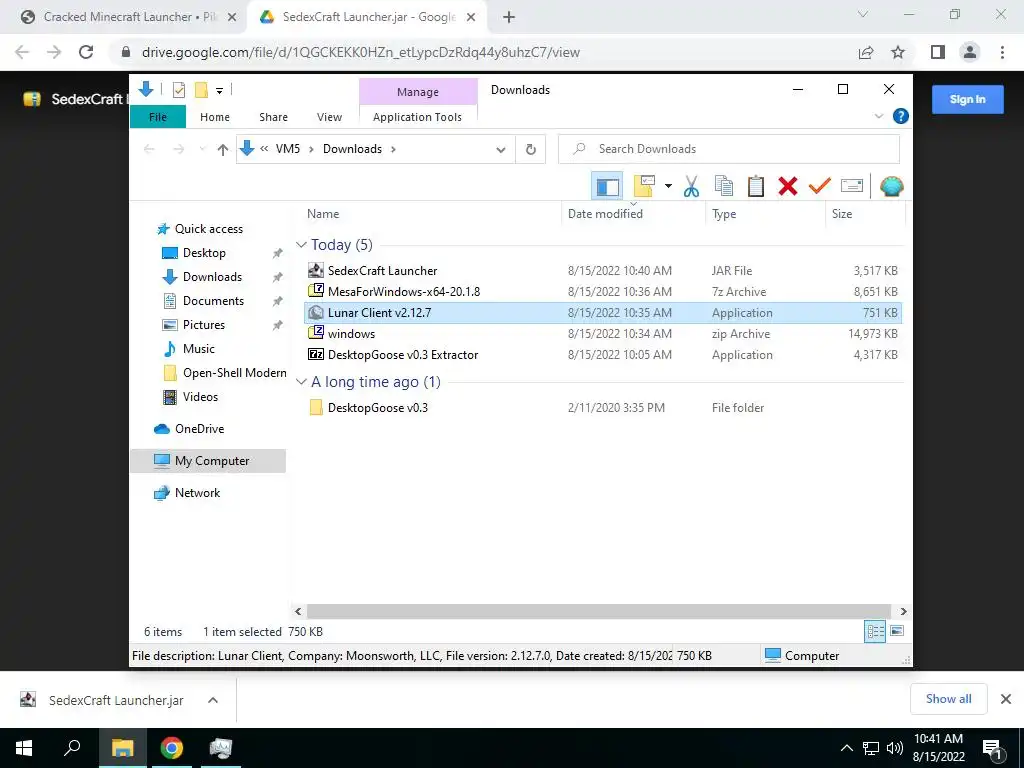The image size is (1024, 768).
Task: Click the volume speaker tray icon
Action: (895, 748)
